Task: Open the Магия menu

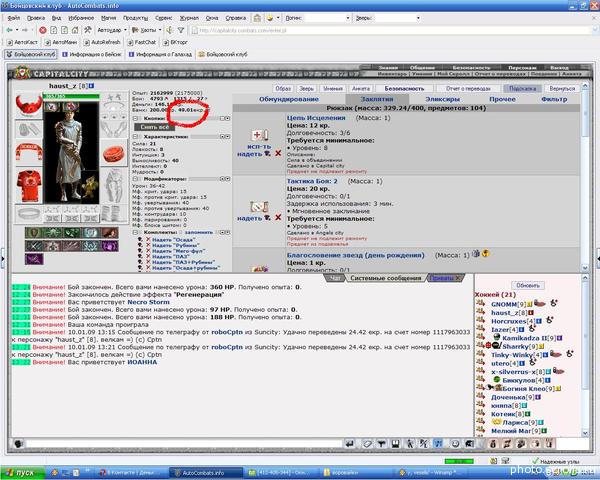Action: click(108, 18)
